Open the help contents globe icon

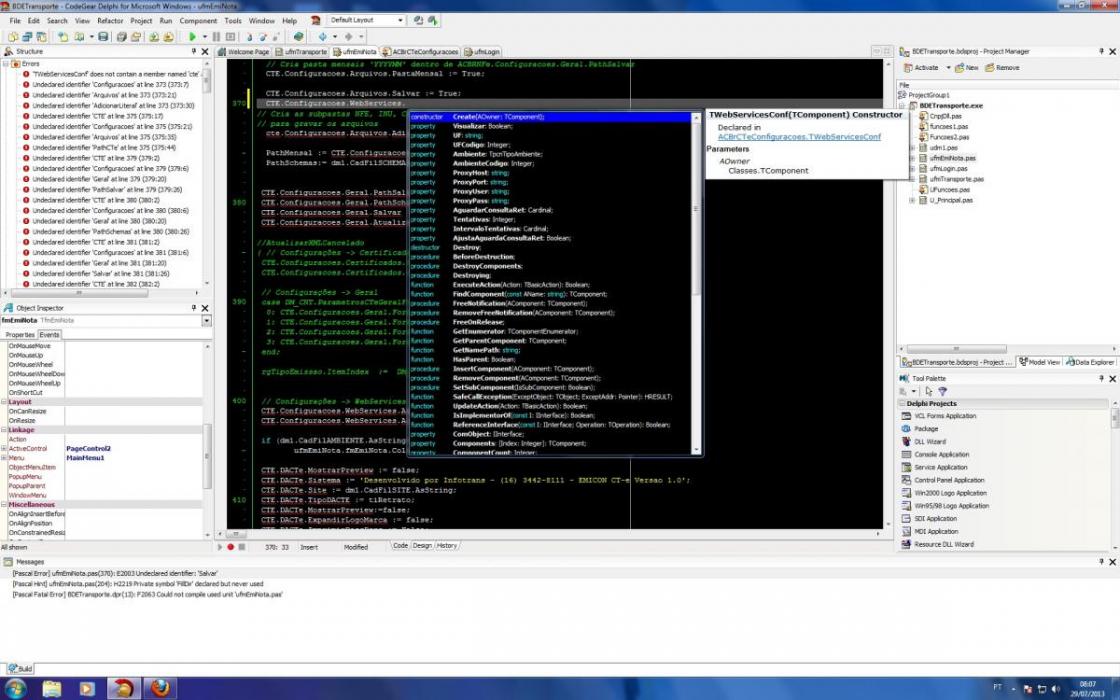point(298,36)
